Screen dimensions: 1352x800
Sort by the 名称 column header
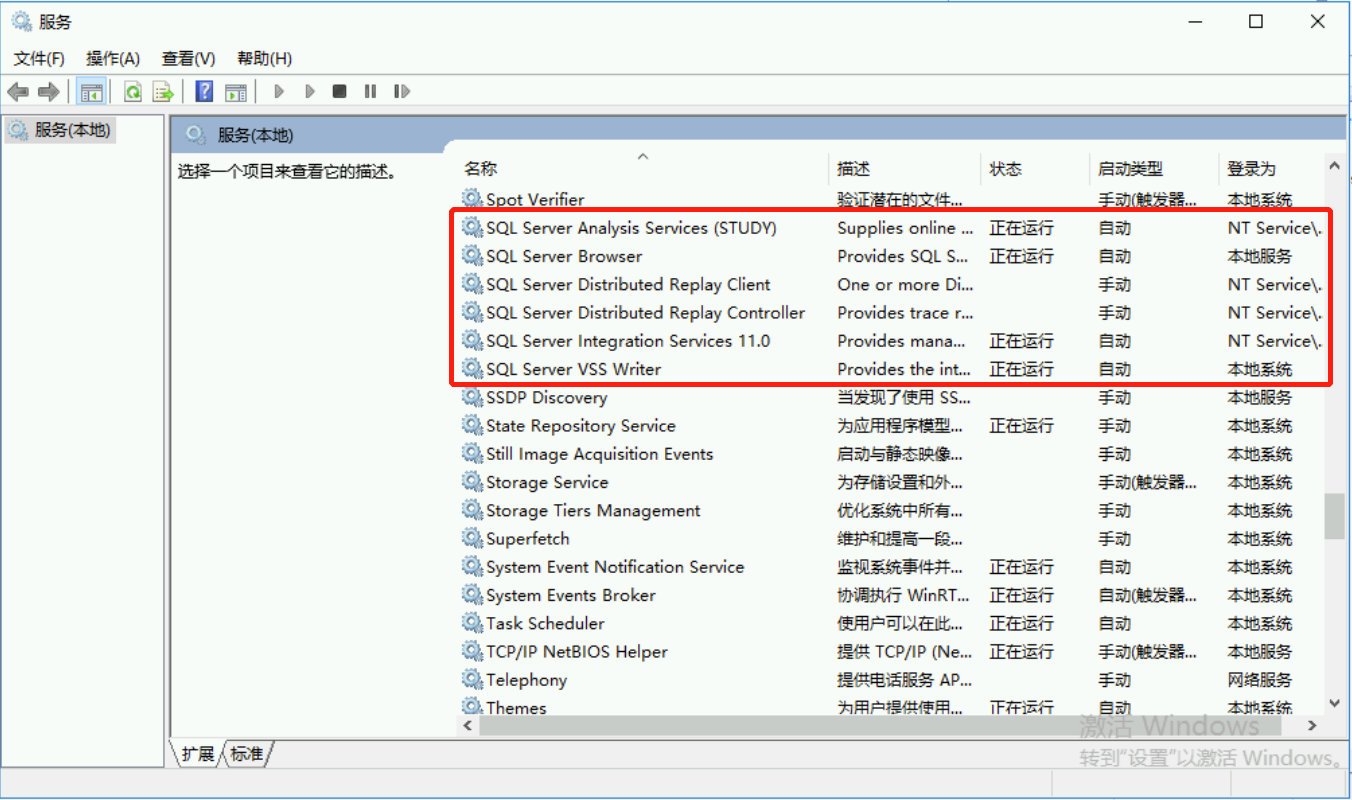click(x=643, y=168)
